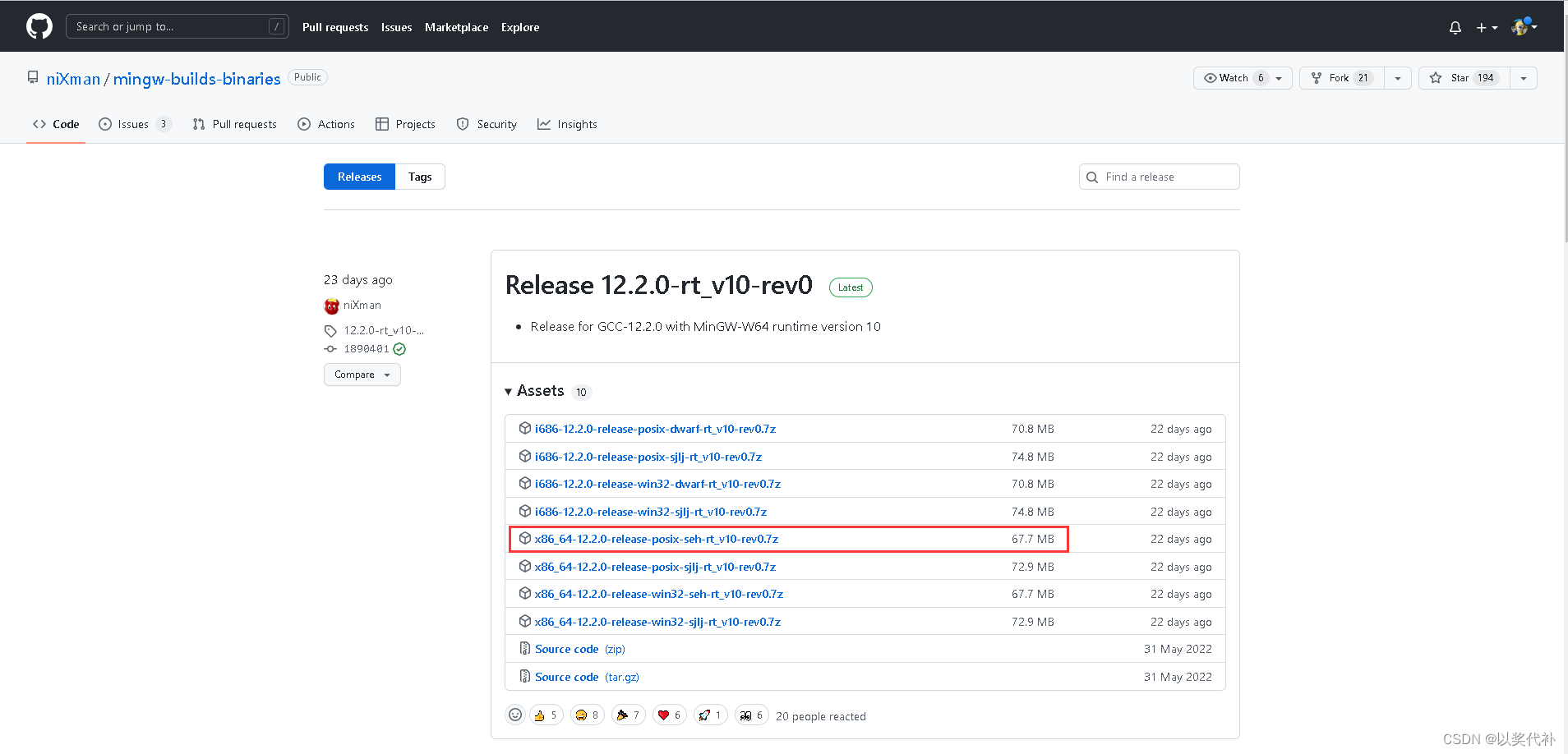Image resolution: width=1568 pixels, height=754 pixels.
Task: Click package icon beside x86_64 posix-seh asset
Action: tap(525, 538)
